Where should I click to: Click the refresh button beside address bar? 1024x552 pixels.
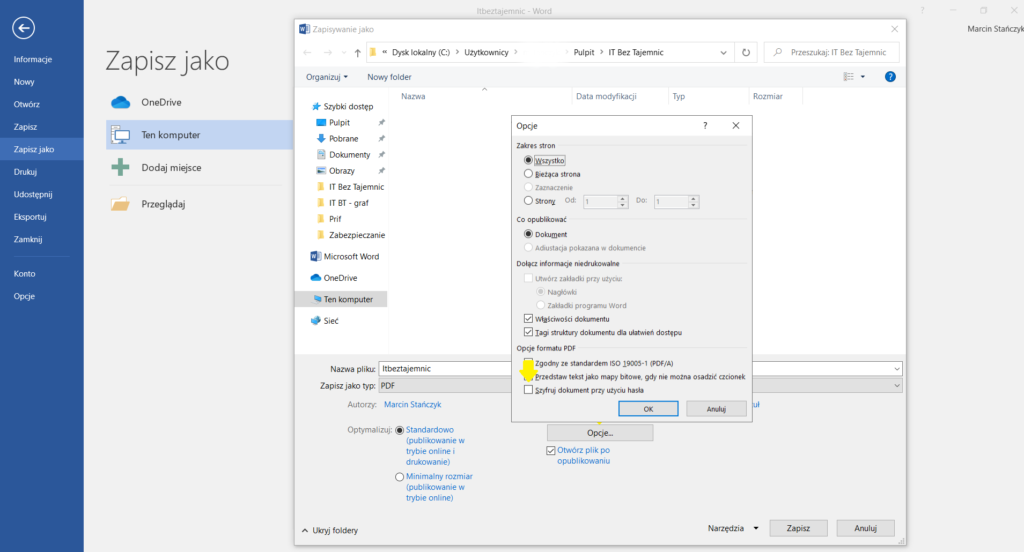[x=746, y=52]
